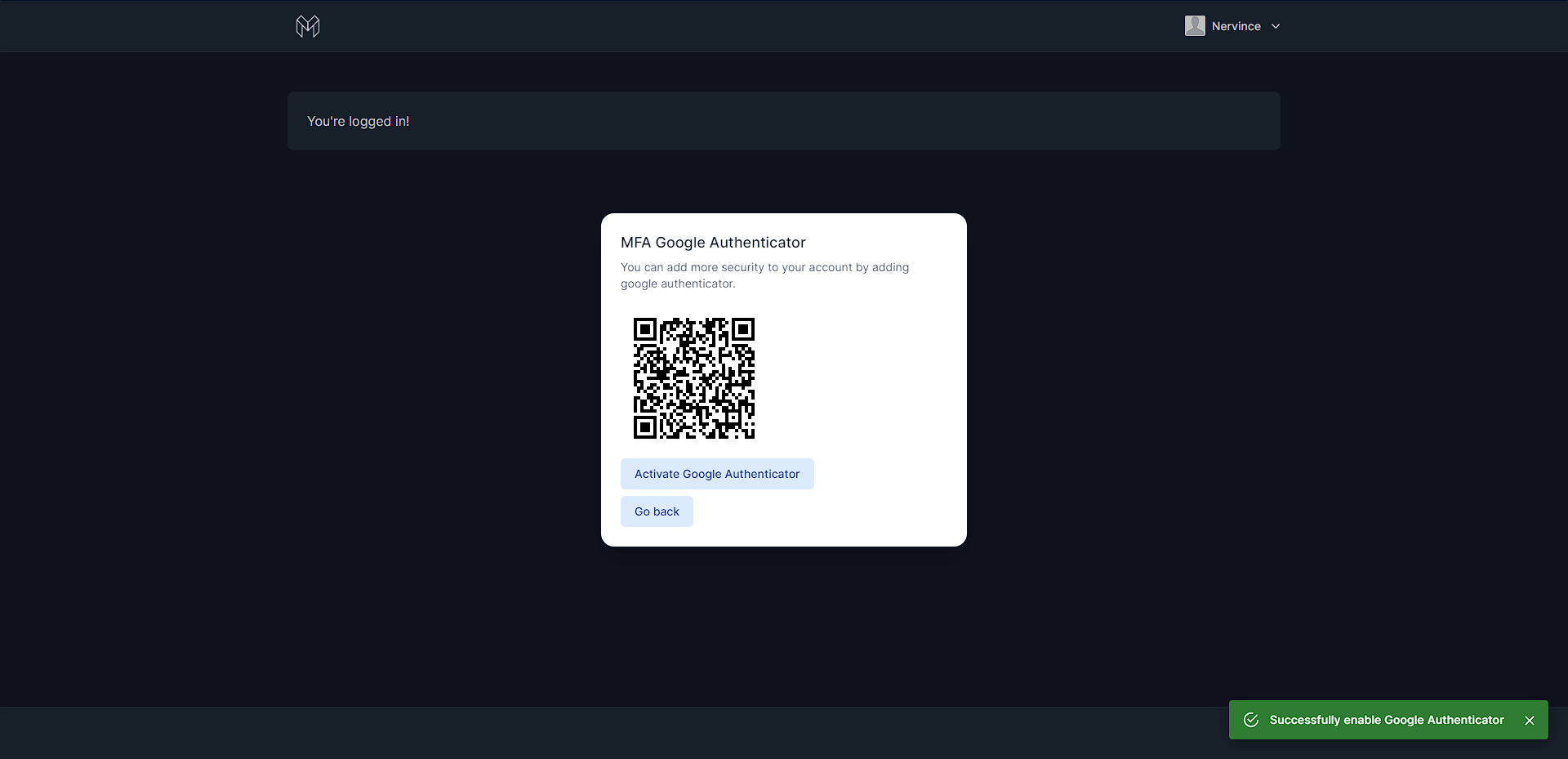Click the Go back button

(657, 511)
